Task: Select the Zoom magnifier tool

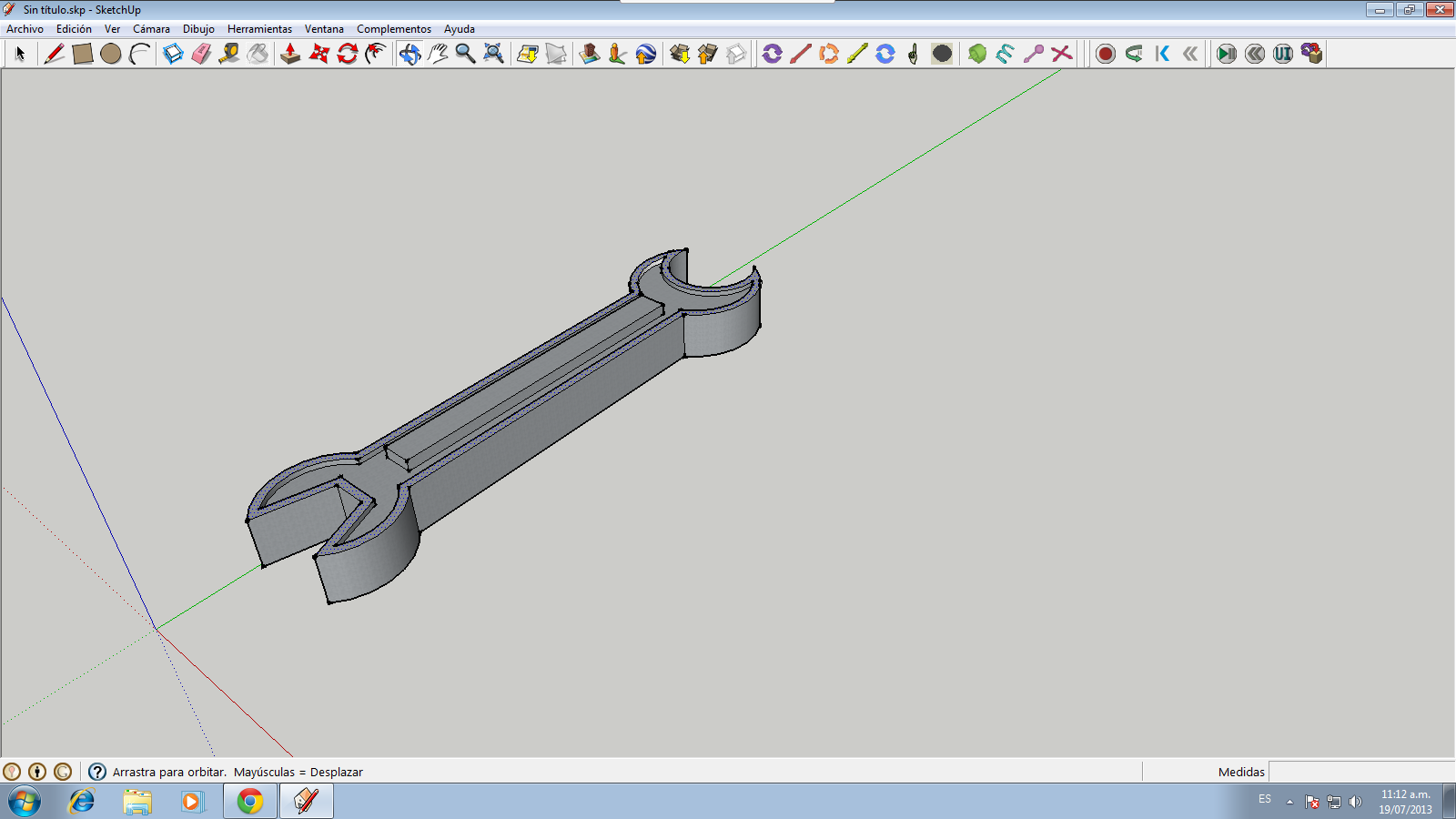Action: click(465, 54)
